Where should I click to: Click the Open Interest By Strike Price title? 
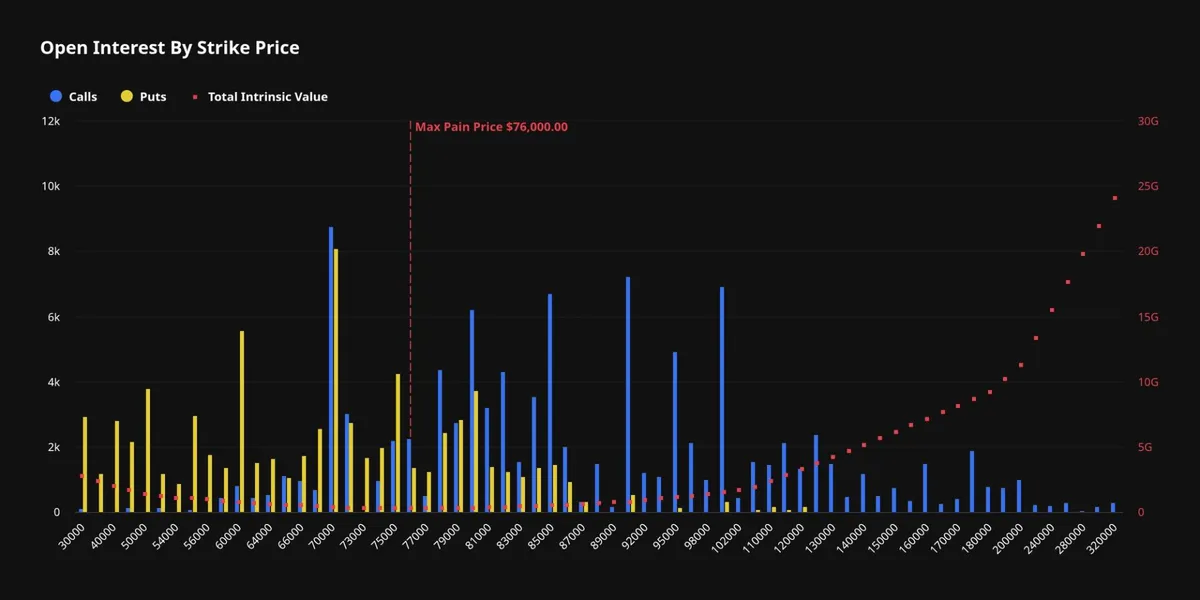(x=169, y=47)
